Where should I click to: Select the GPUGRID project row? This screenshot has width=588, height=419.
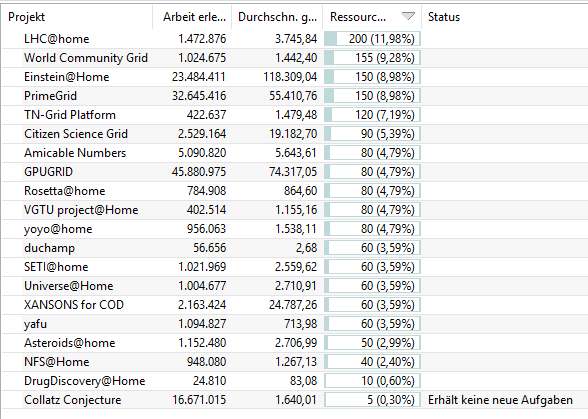[x=295, y=172]
